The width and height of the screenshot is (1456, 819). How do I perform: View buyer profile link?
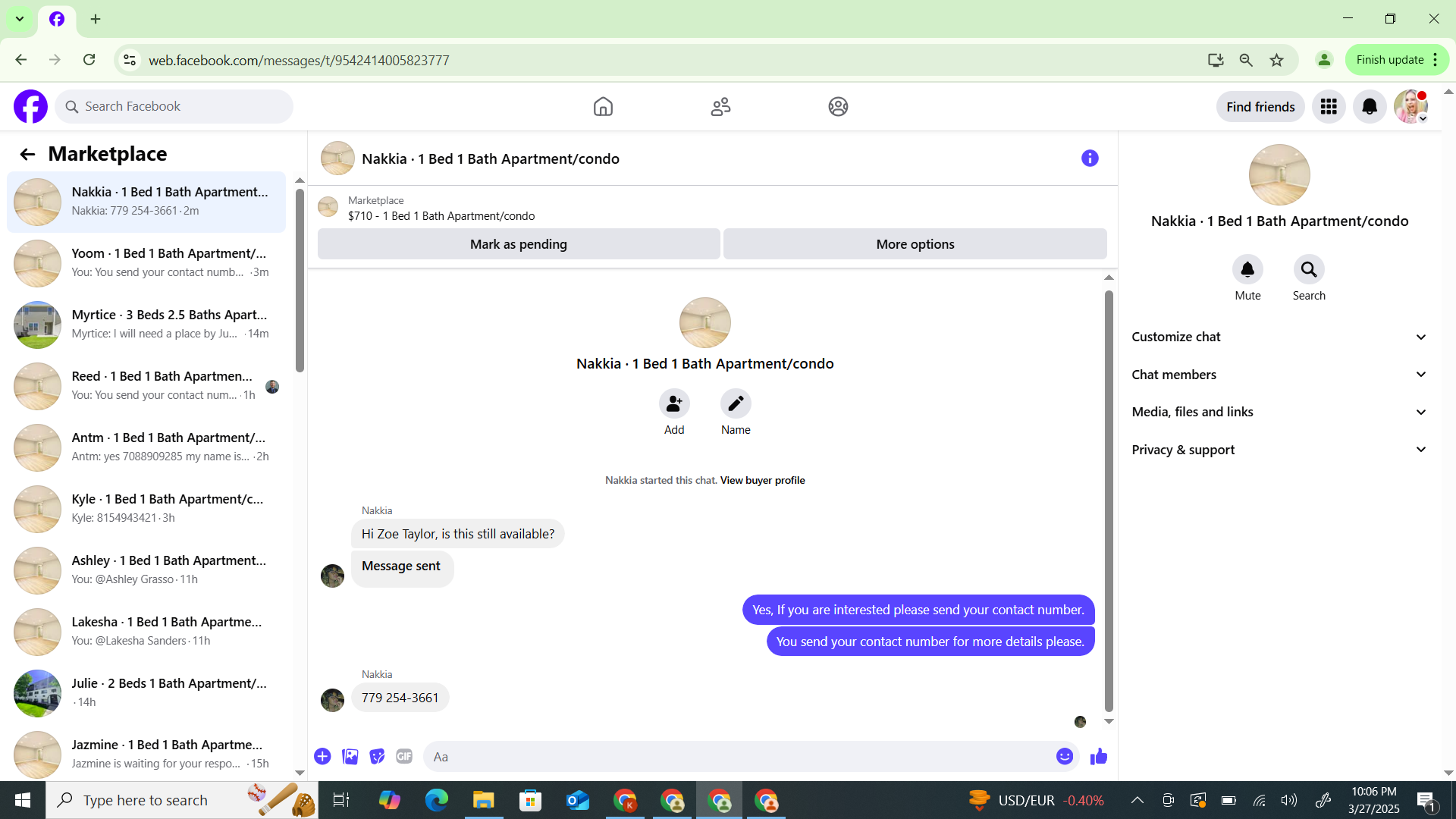[x=762, y=480]
